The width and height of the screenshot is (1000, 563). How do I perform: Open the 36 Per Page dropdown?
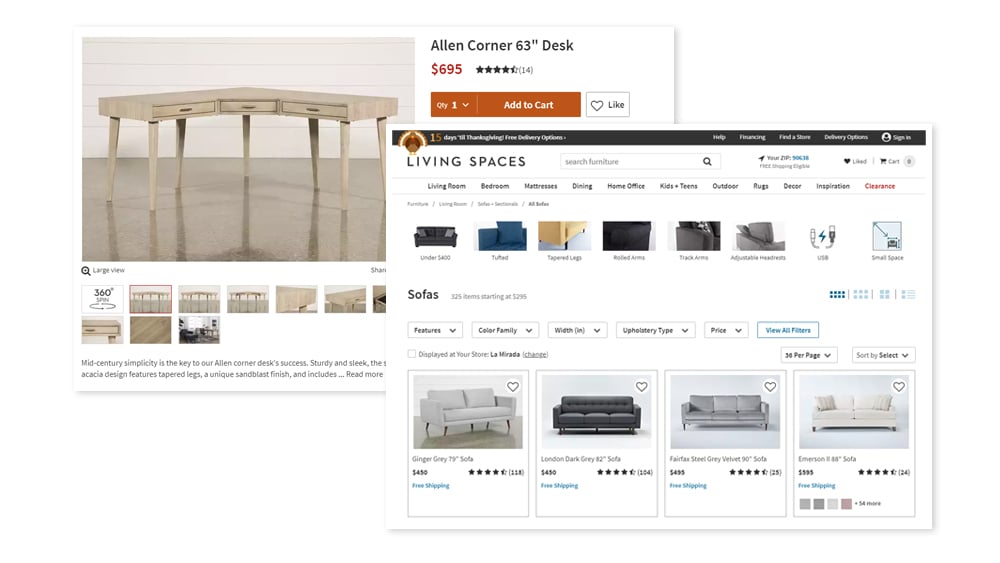click(808, 355)
